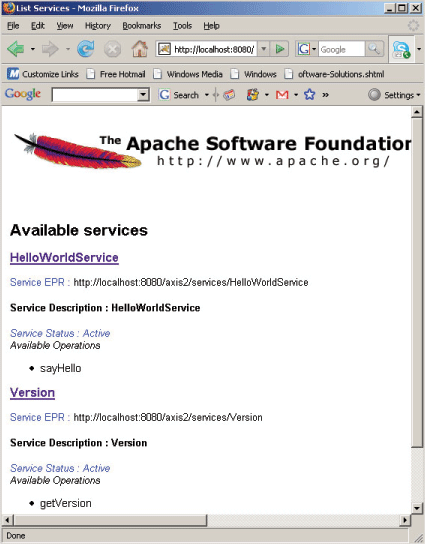The image size is (425, 544).
Task: Show more Google toolbar buttons chevron
Action: click(325, 95)
